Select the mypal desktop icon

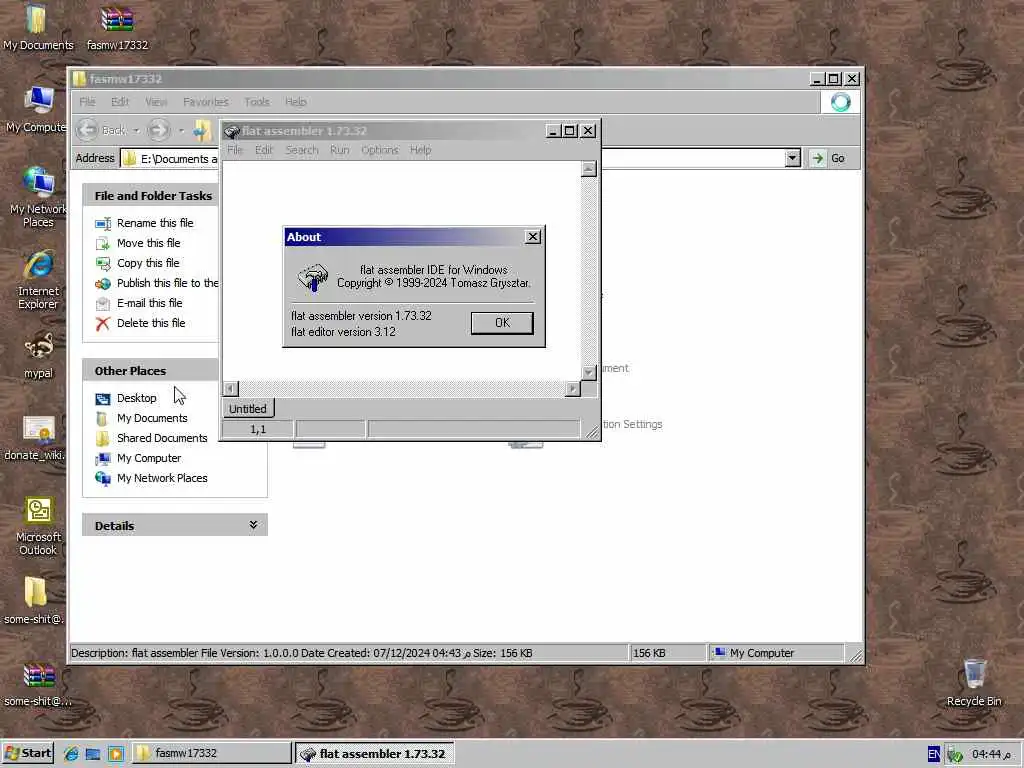(39, 355)
